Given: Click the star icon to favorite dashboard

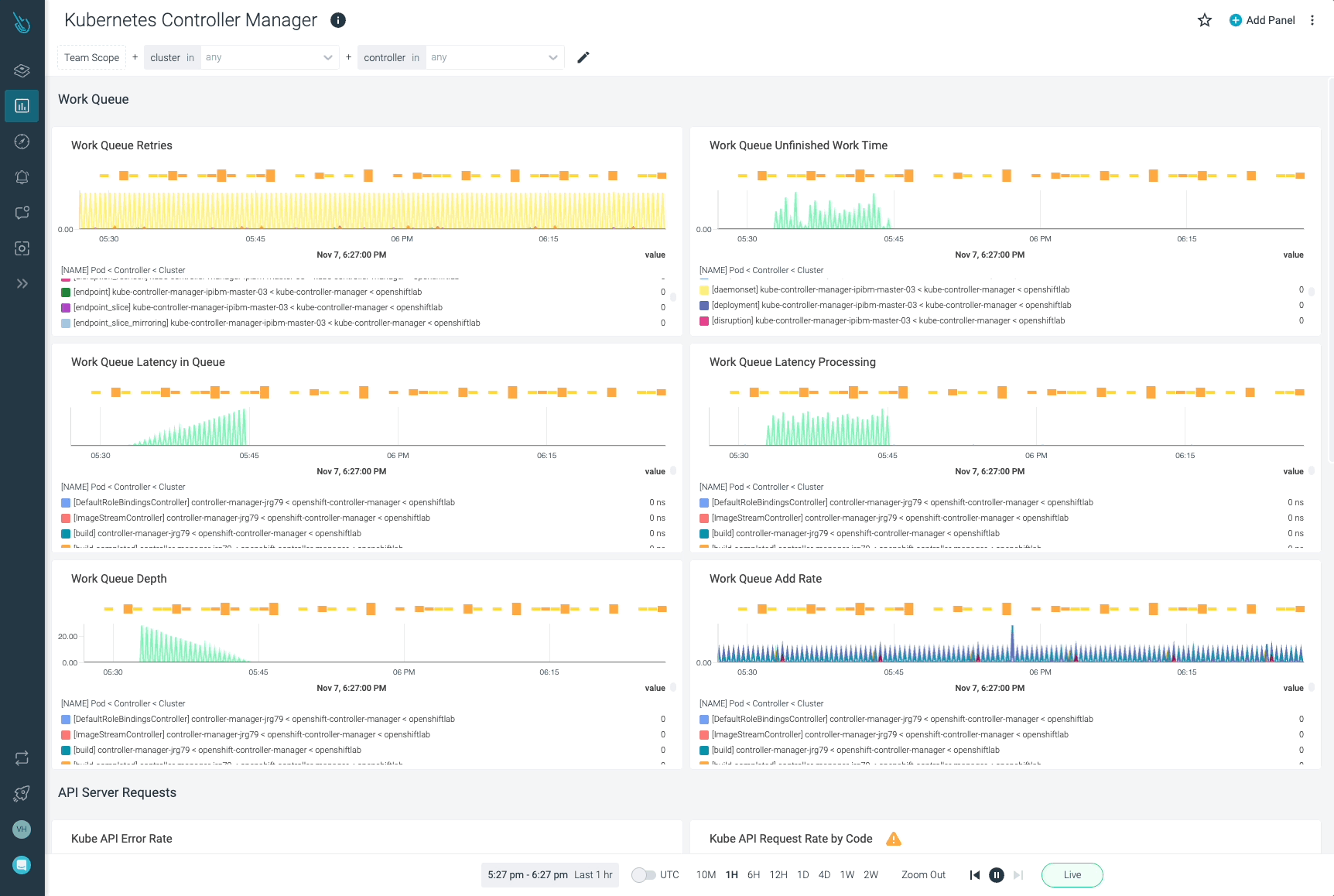Looking at the screenshot, I should click(1204, 20).
